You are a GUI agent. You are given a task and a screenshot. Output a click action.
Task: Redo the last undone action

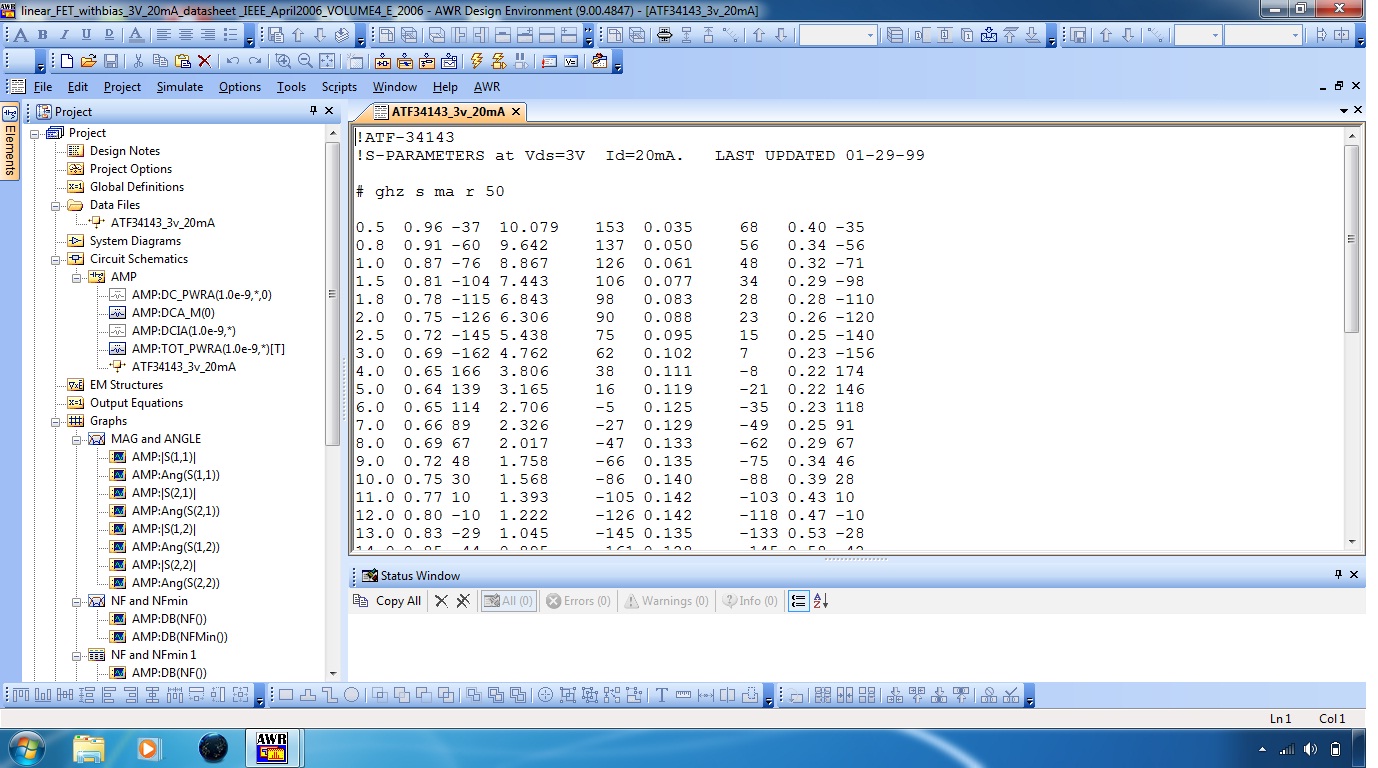[x=254, y=61]
